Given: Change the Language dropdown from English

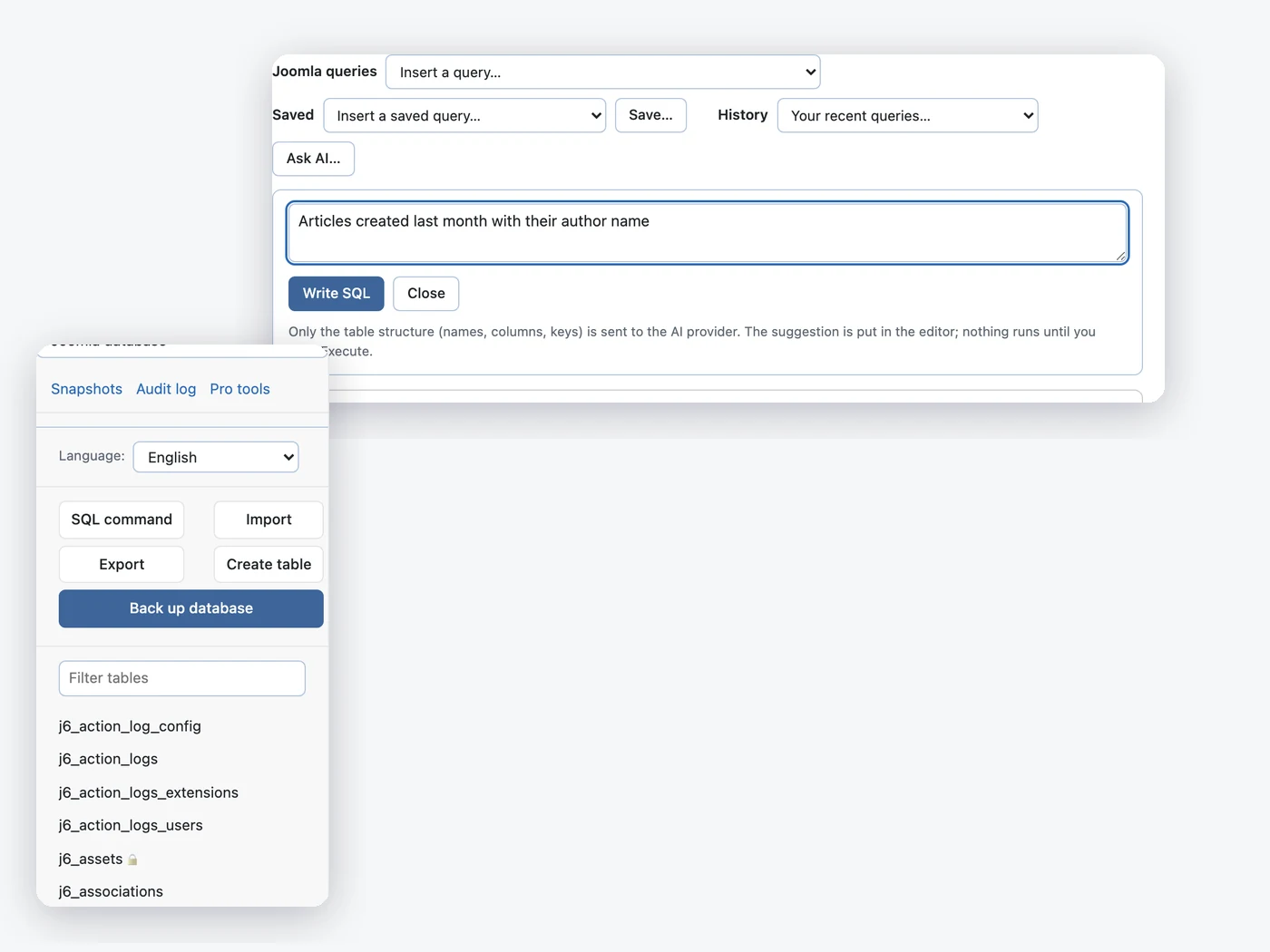Looking at the screenshot, I should click(216, 457).
